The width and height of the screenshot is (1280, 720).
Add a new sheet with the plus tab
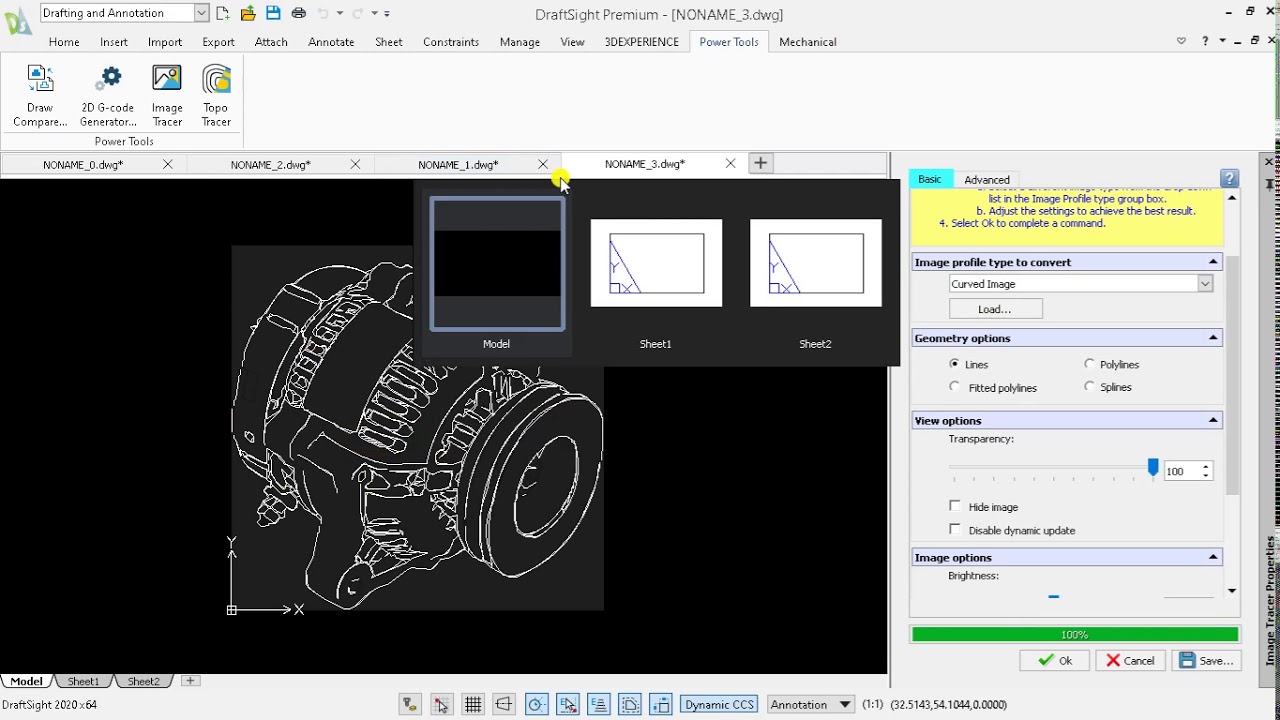pyautogui.click(x=190, y=681)
